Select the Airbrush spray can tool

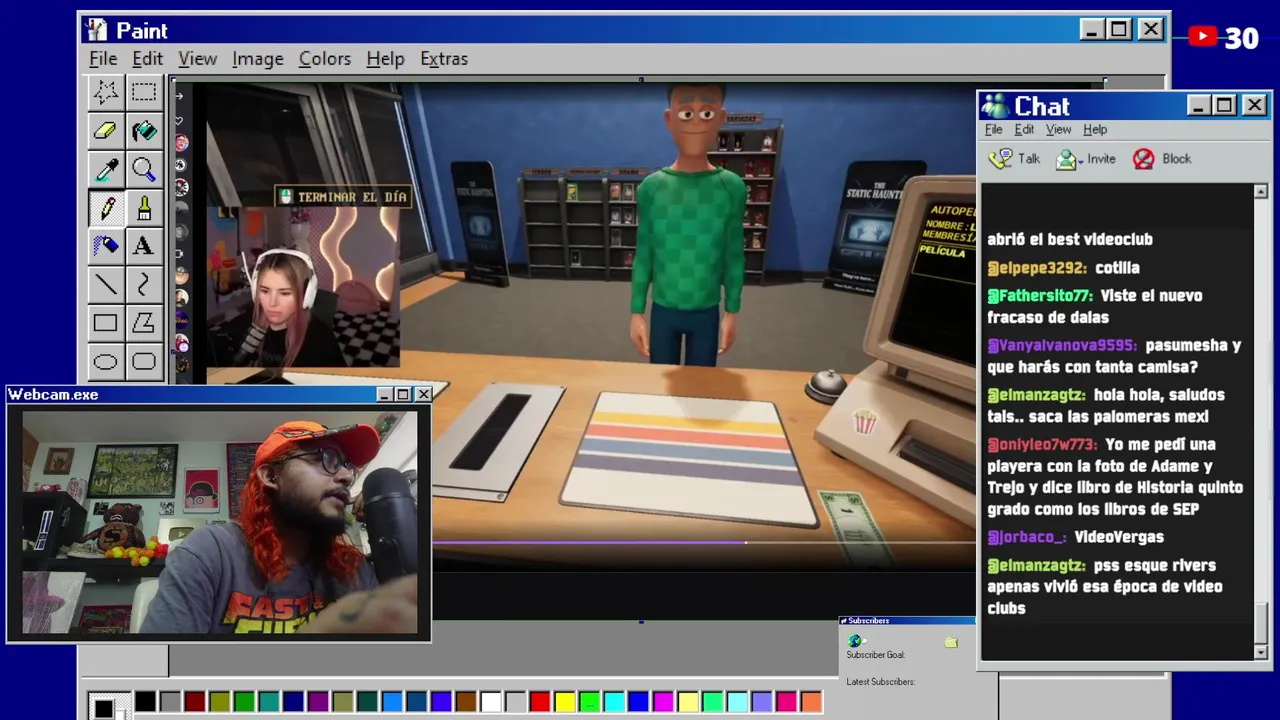(x=105, y=246)
